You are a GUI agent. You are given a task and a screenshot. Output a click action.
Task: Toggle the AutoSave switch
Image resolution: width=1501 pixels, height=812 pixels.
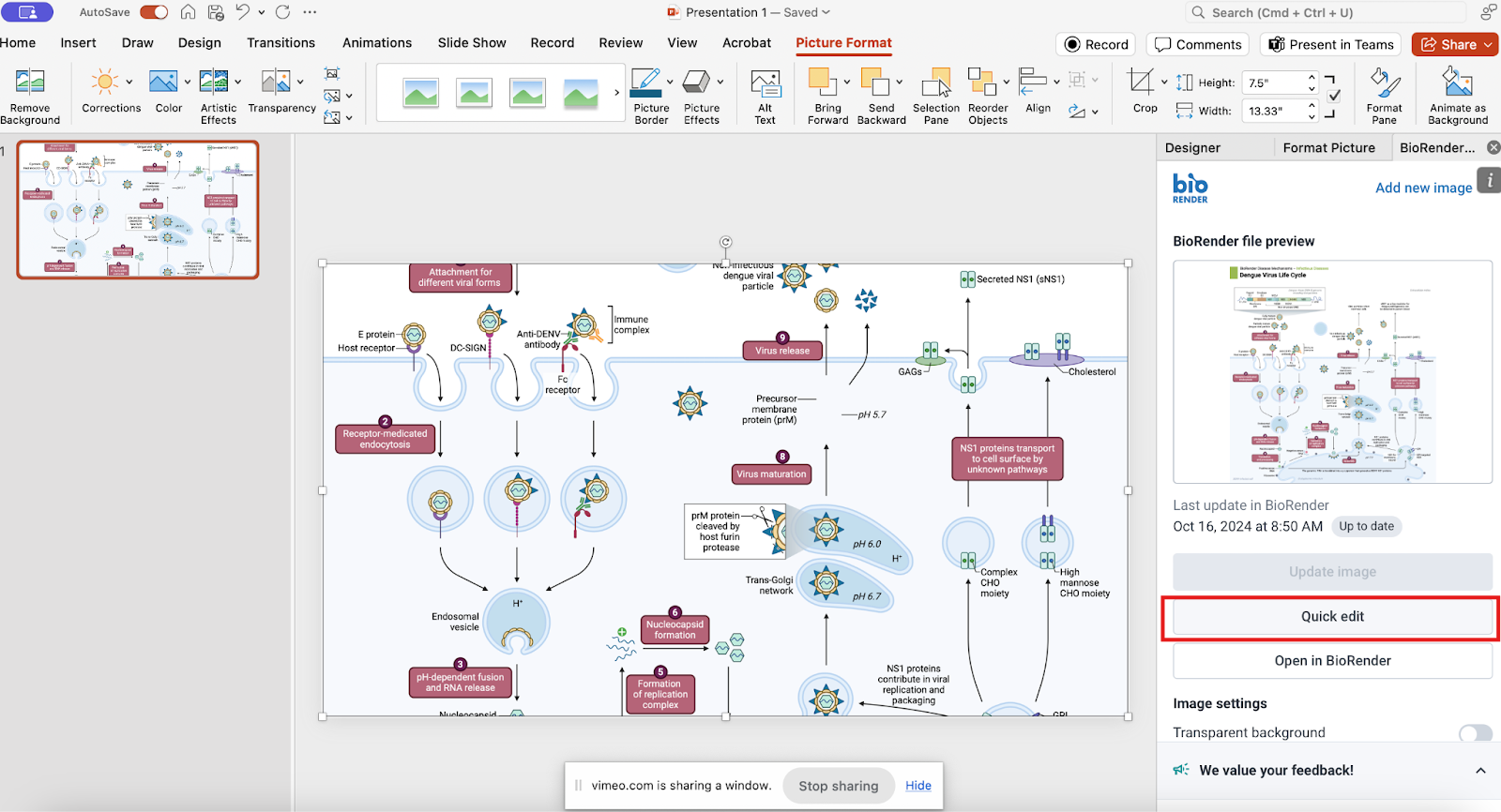[154, 12]
